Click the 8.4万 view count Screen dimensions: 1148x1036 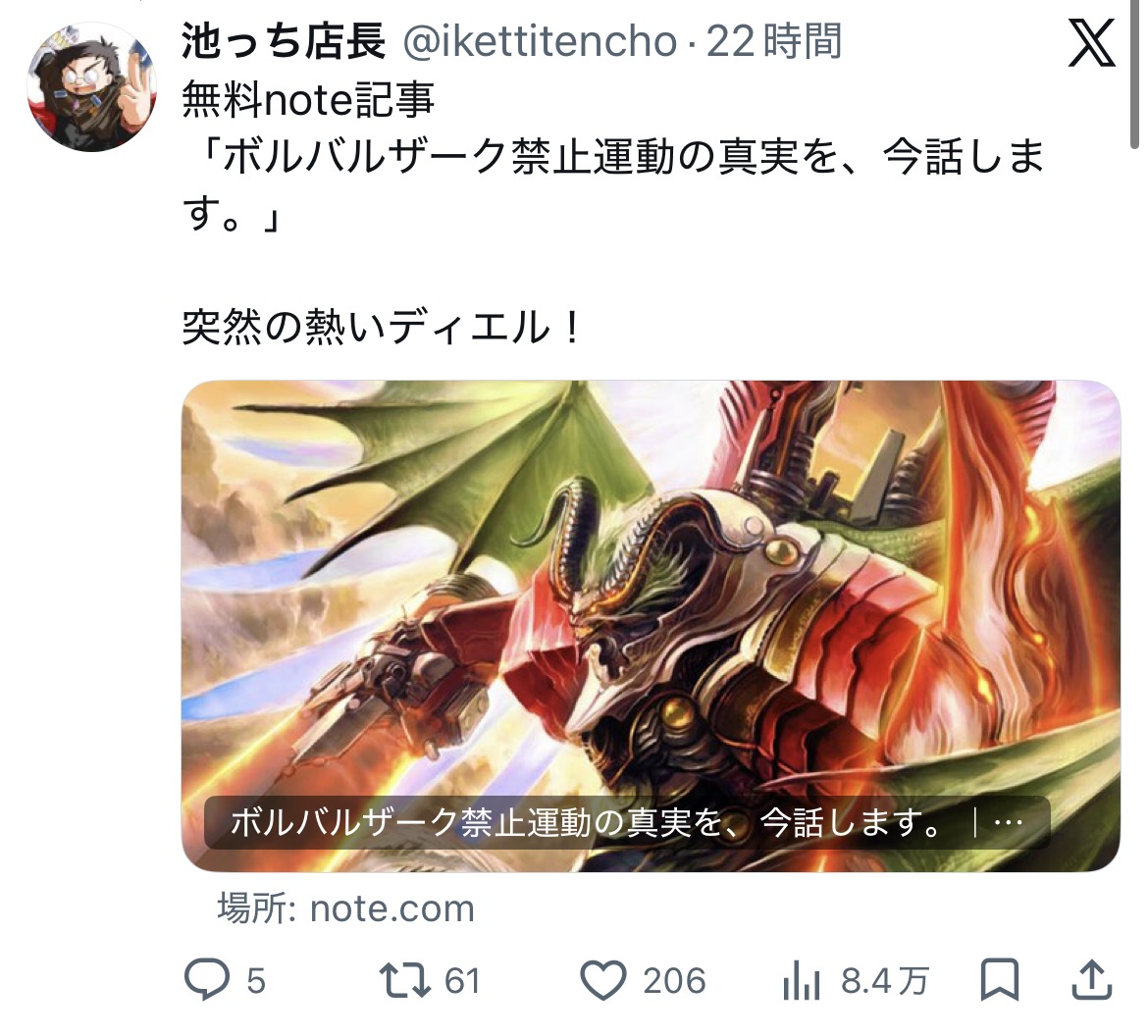pyautogui.click(x=884, y=981)
